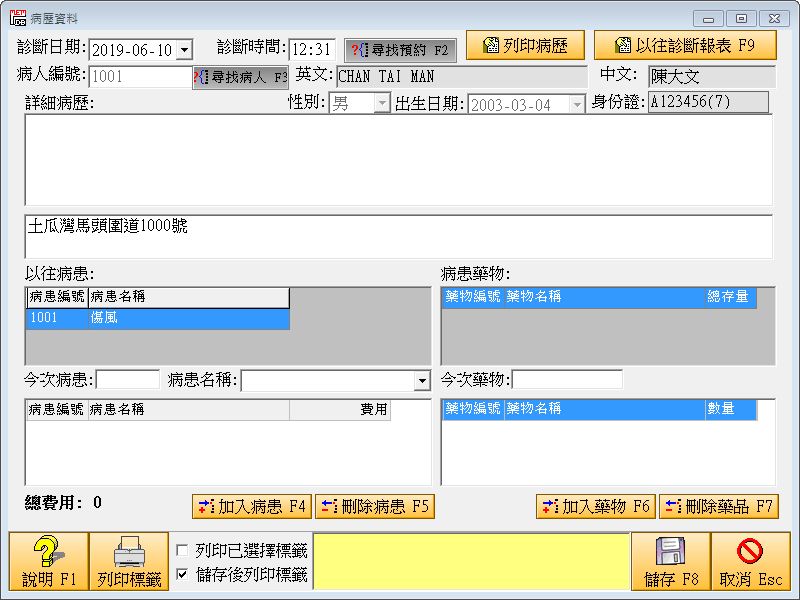Uncheck the 儲存後列印標籤 checkbox

point(182,574)
